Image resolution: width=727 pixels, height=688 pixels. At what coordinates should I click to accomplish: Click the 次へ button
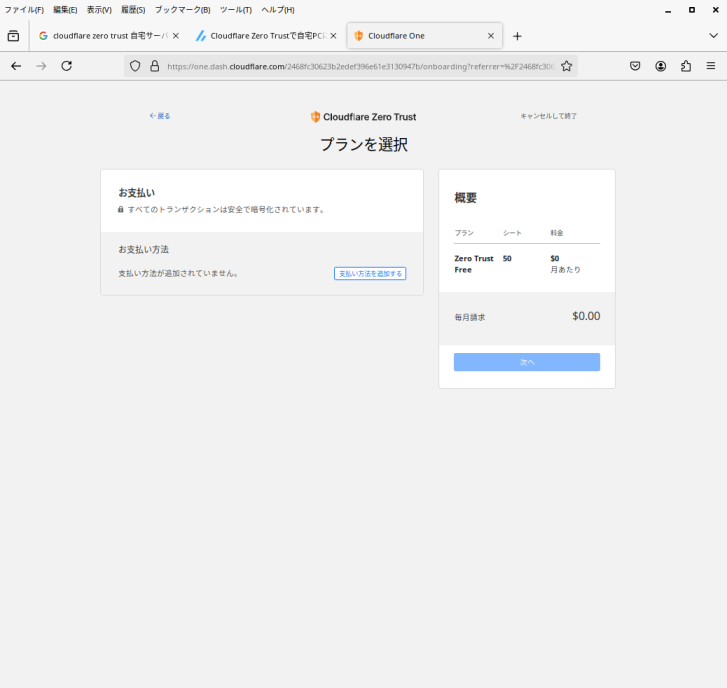pyautogui.click(x=527, y=362)
